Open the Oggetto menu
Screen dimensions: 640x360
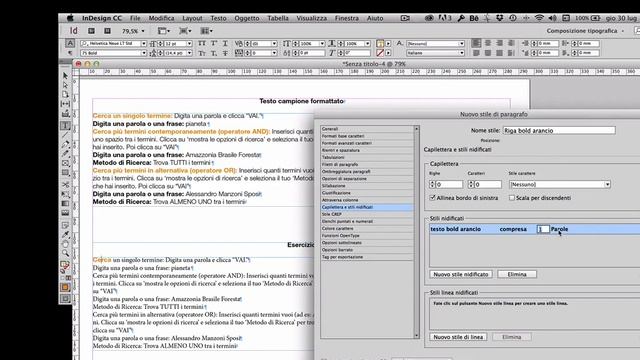pos(247,18)
